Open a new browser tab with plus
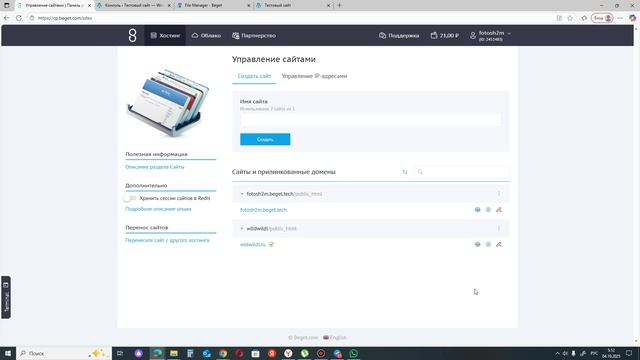 pyautogui.click(x=339, y=5)
